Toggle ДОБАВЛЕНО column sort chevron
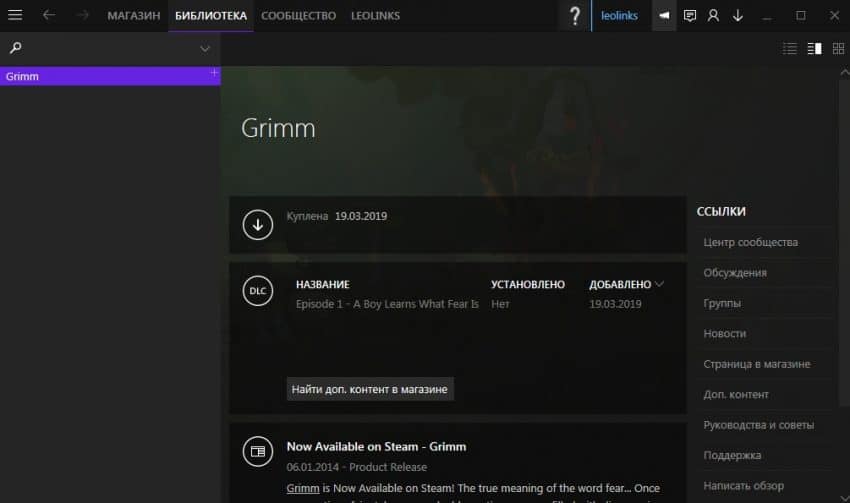Viewport: 850px width, 503px height. [x=659, y=284]
